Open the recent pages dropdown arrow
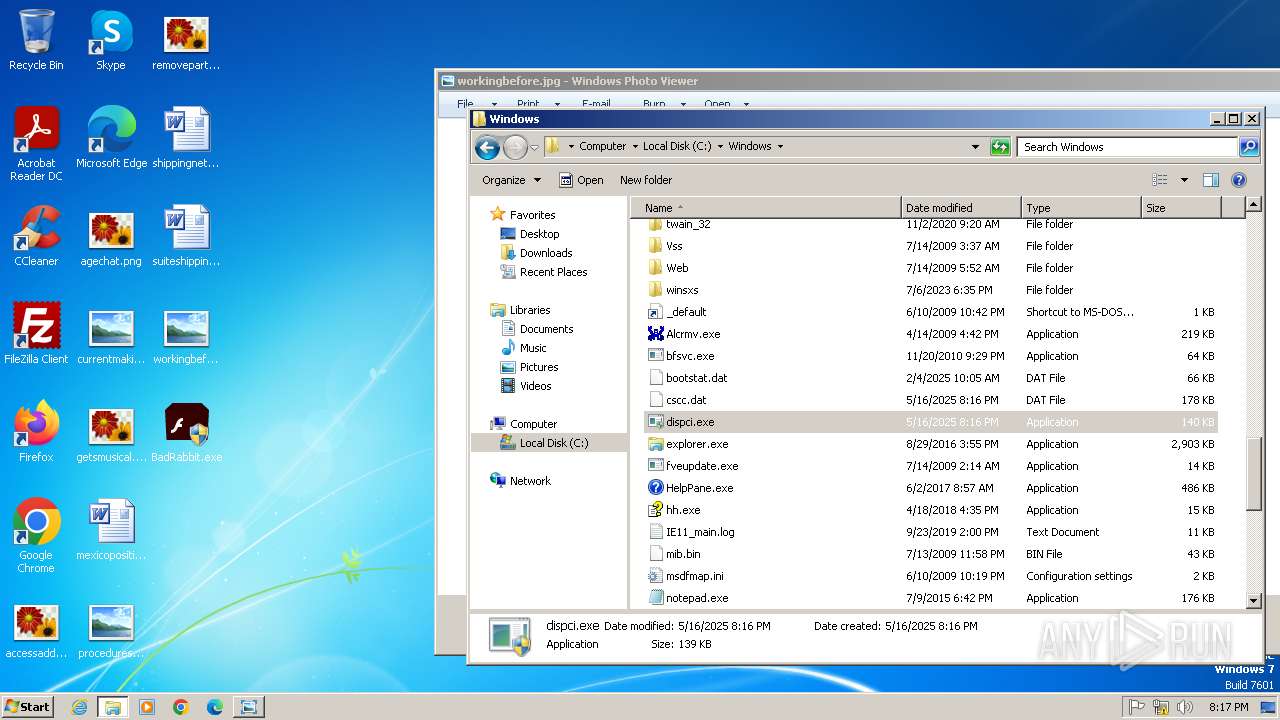1280x720 pixels. tap(534, 147)
